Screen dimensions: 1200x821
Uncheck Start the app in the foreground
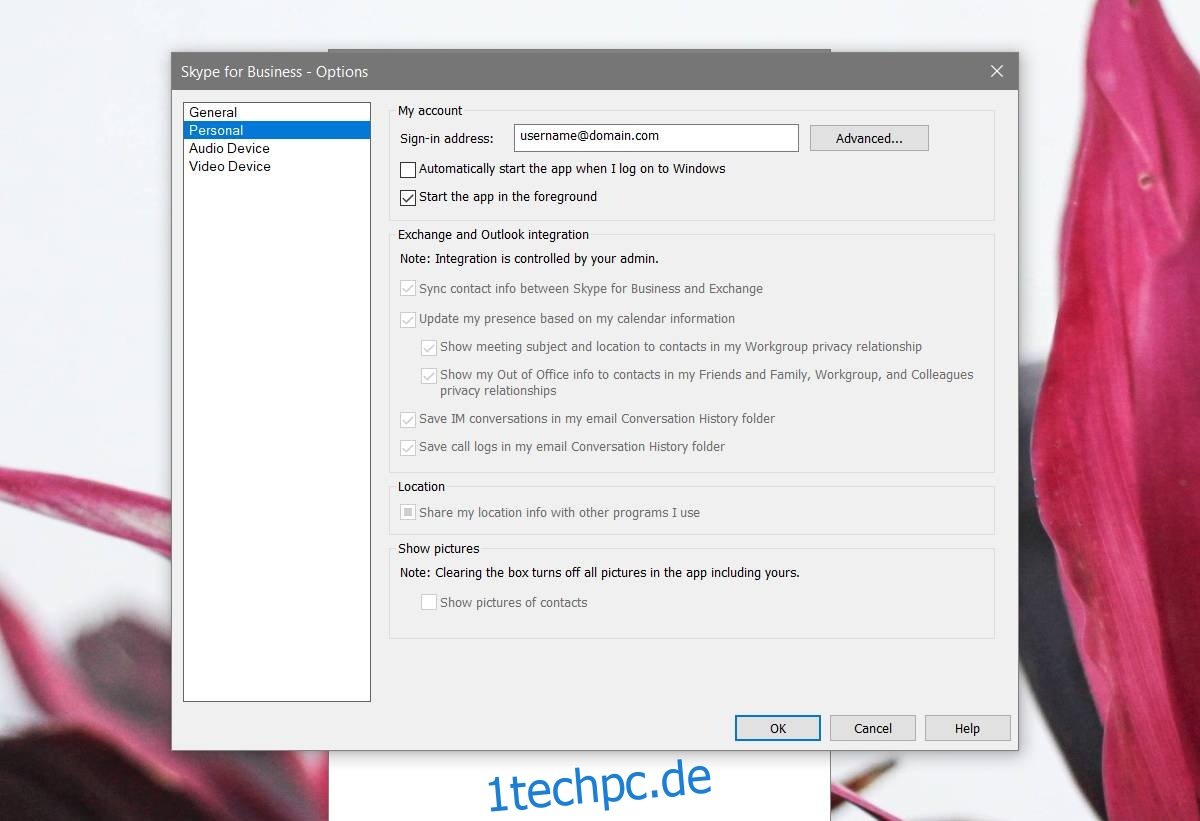408,198
